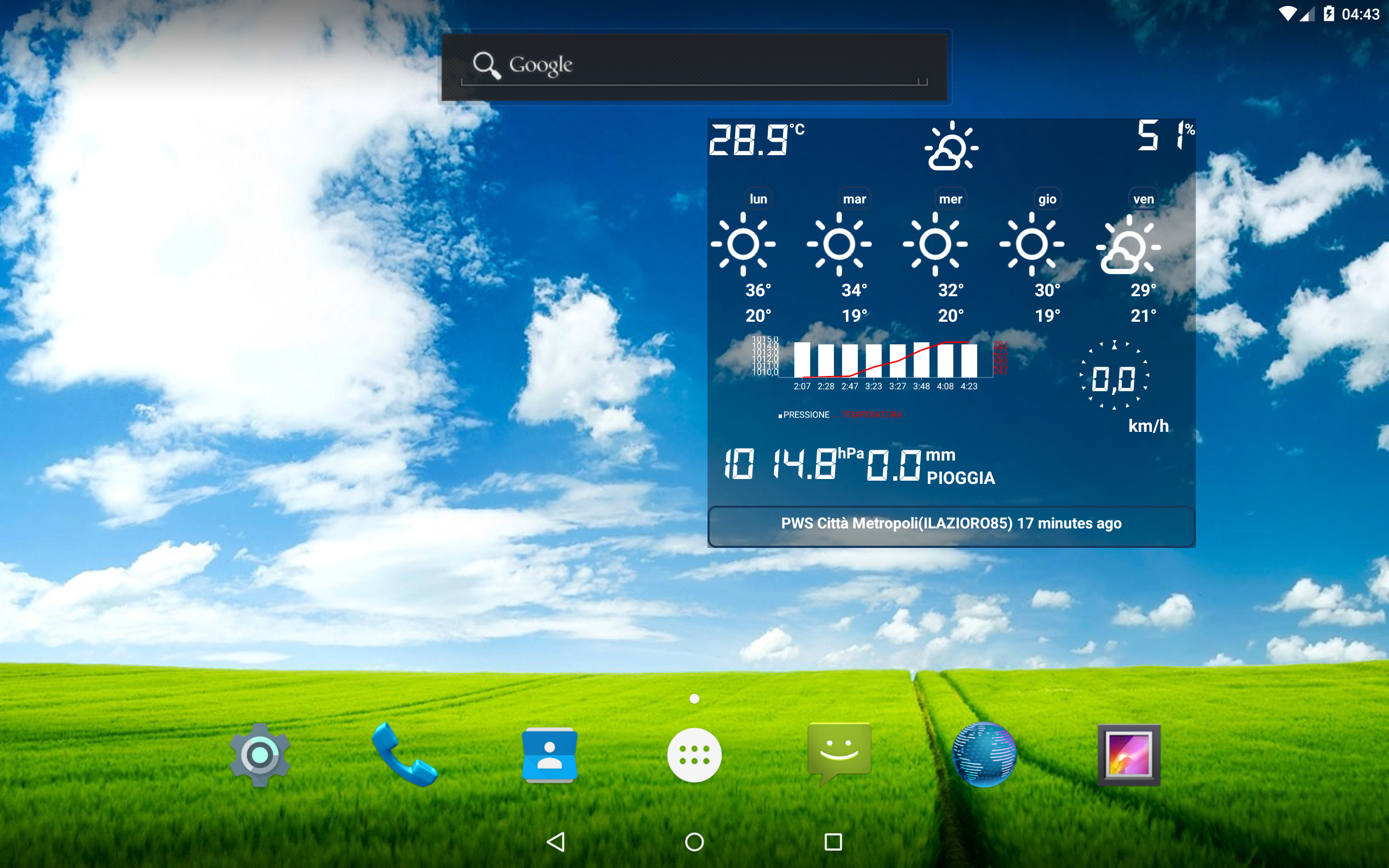Select the ven forecast day
The width and height of the screenshot is (1389, 868).
click(x=1143, y=199)
